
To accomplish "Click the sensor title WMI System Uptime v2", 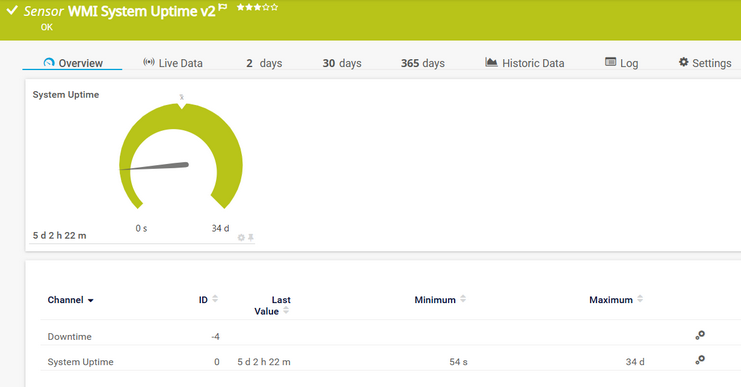I will coord(141,11).
